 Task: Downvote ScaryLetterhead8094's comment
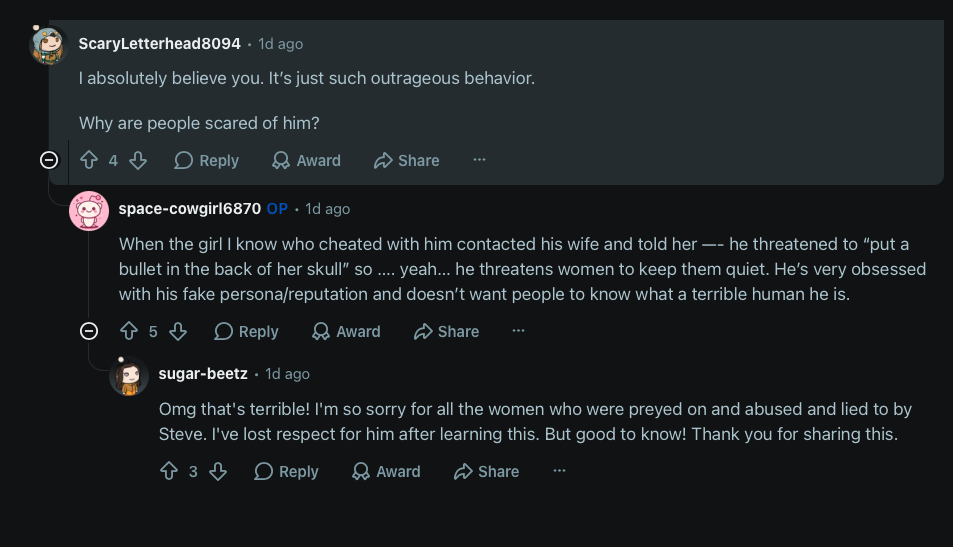[x=139, y=160]
